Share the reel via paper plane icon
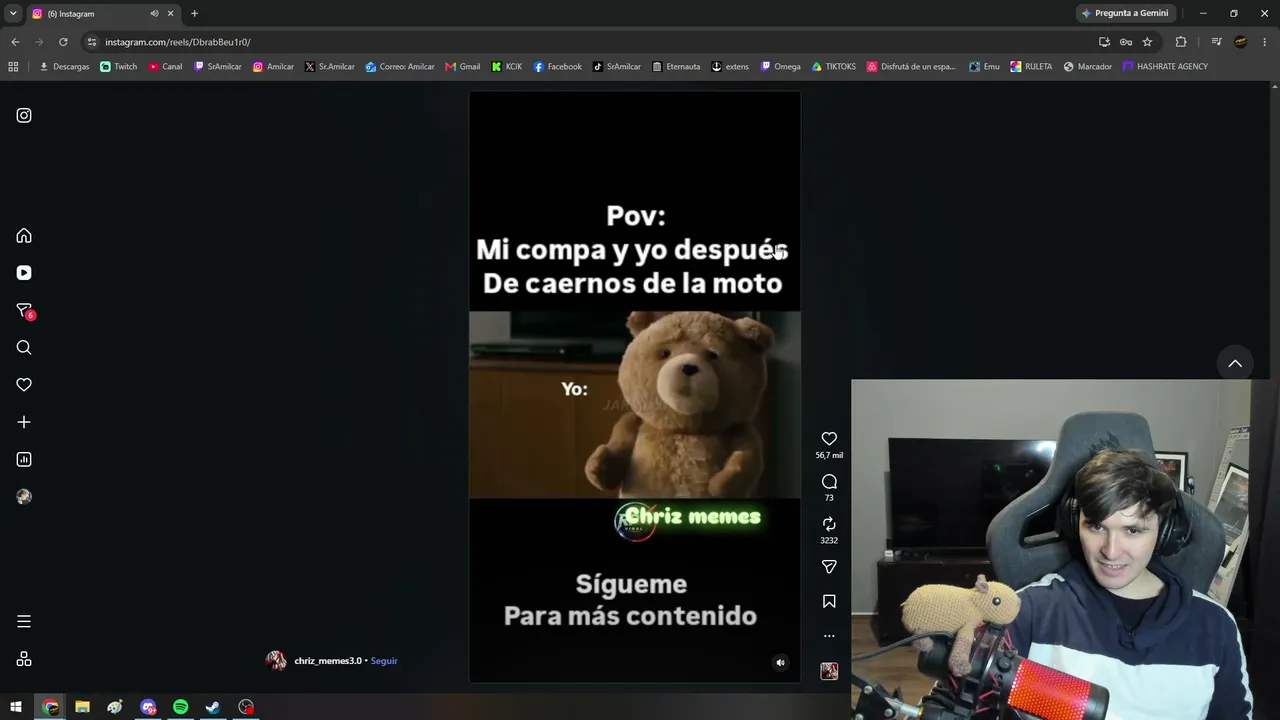 pos(829,567)
